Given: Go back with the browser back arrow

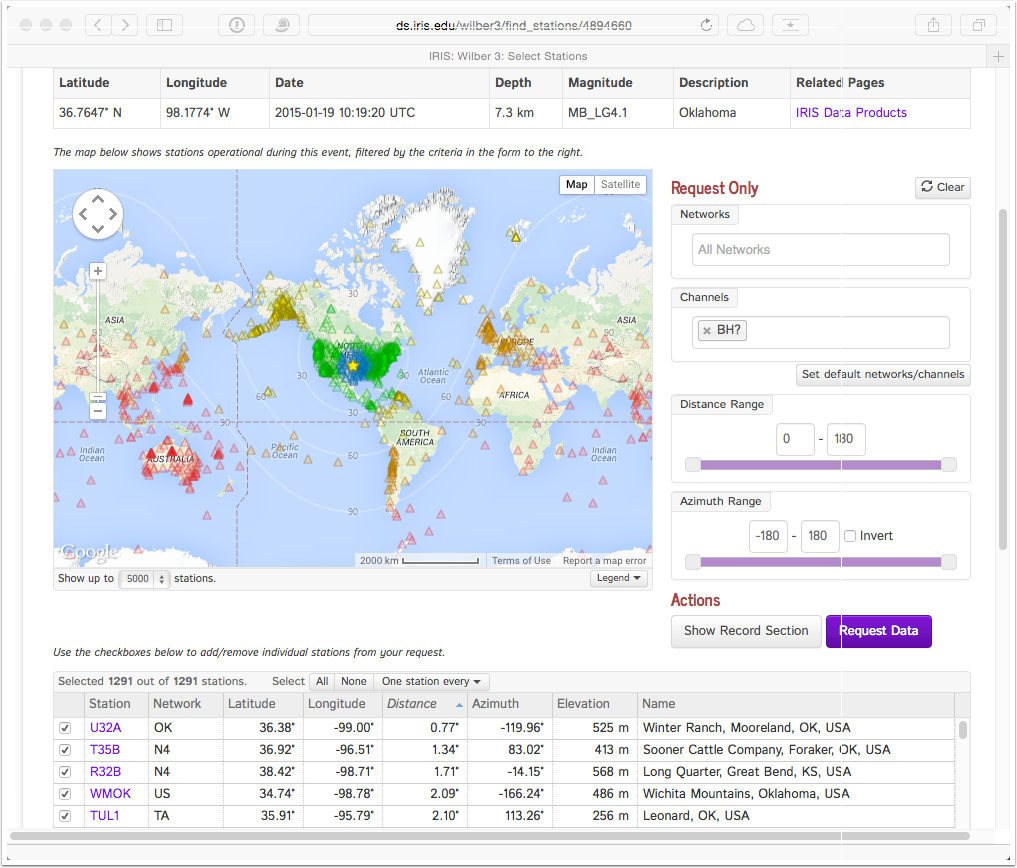Looking at the screenshot, I should point(98,25).
